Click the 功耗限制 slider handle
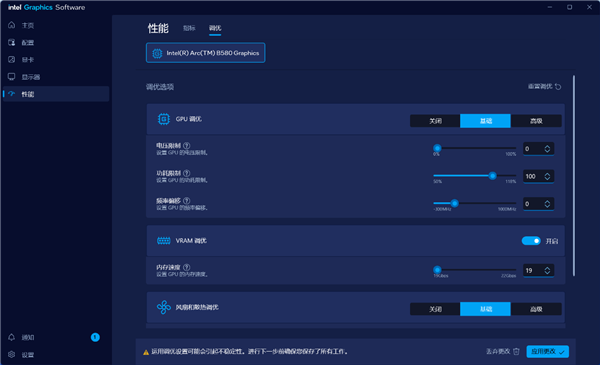Screen dimensions: 600x365 tap(492, 176)
